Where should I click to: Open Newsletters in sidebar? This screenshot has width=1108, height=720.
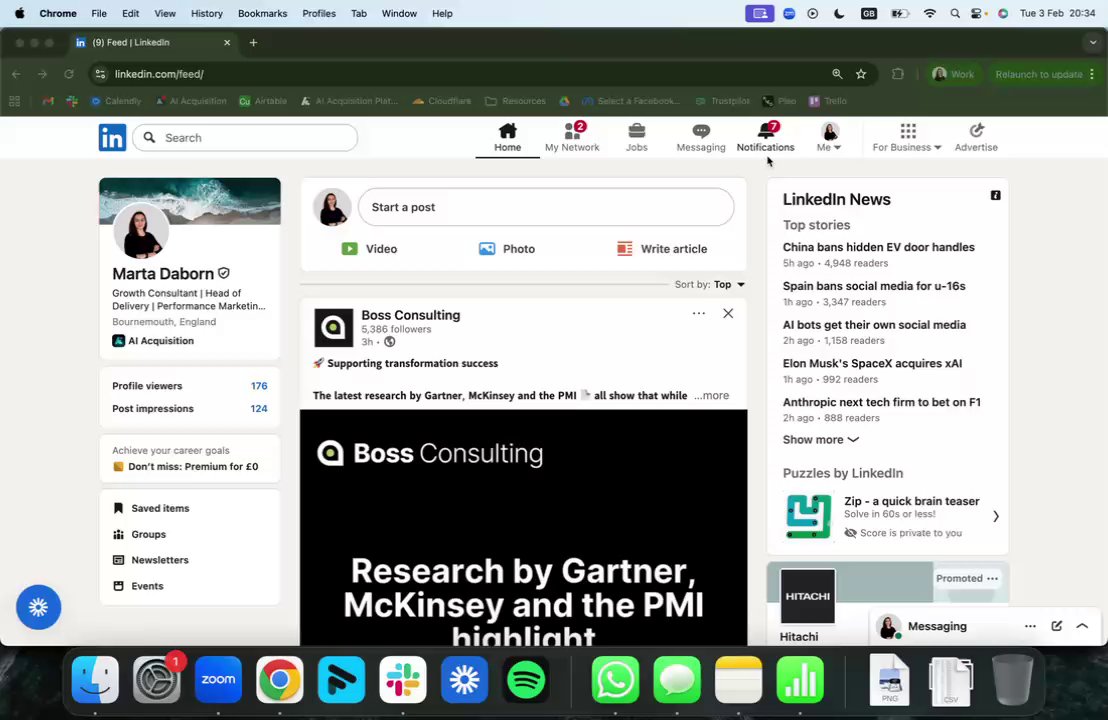tap(151, 560)
